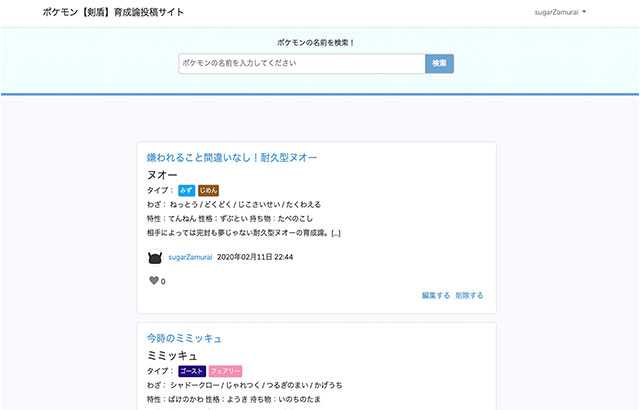Open sugarZamurai author profile link
The height and width of the screenshot is (410, 640).
pyautogui.click(x=190, y=257)
